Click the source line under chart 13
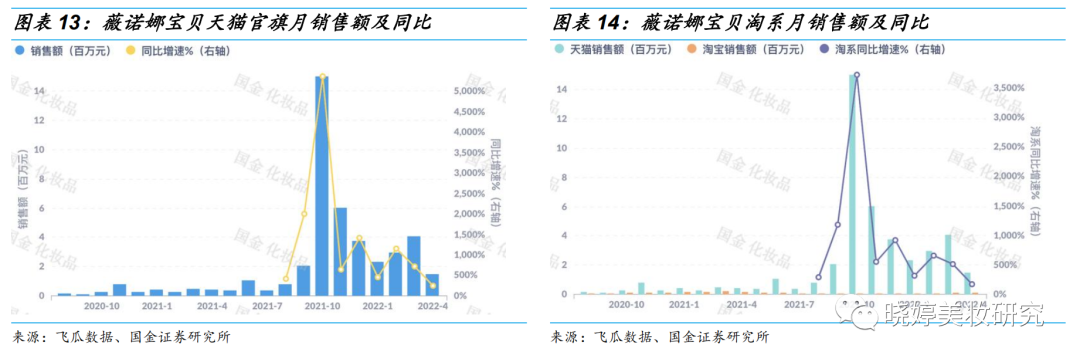Image resolution: width=1080 pixels, height=362 pixels. pyautogui.click(x=121, y=337)
